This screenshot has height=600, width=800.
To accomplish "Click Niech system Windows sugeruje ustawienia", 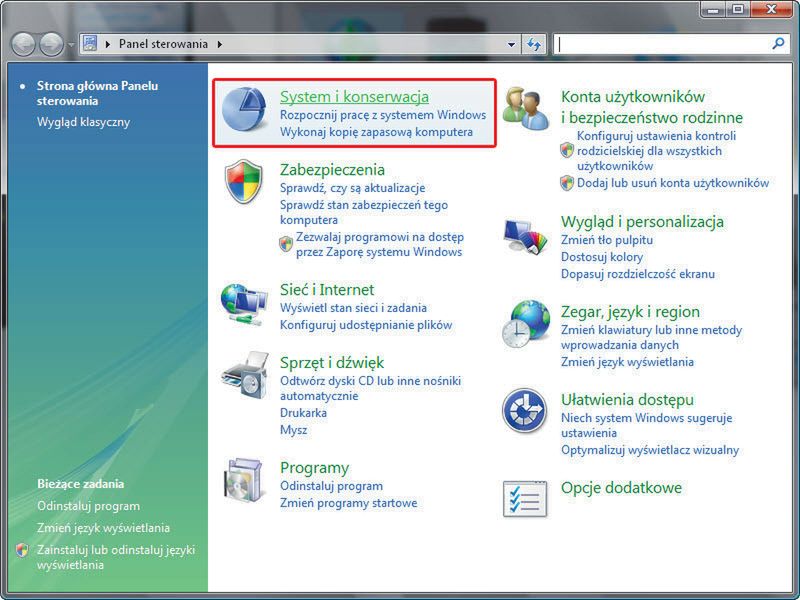I will tap(646, 425).
